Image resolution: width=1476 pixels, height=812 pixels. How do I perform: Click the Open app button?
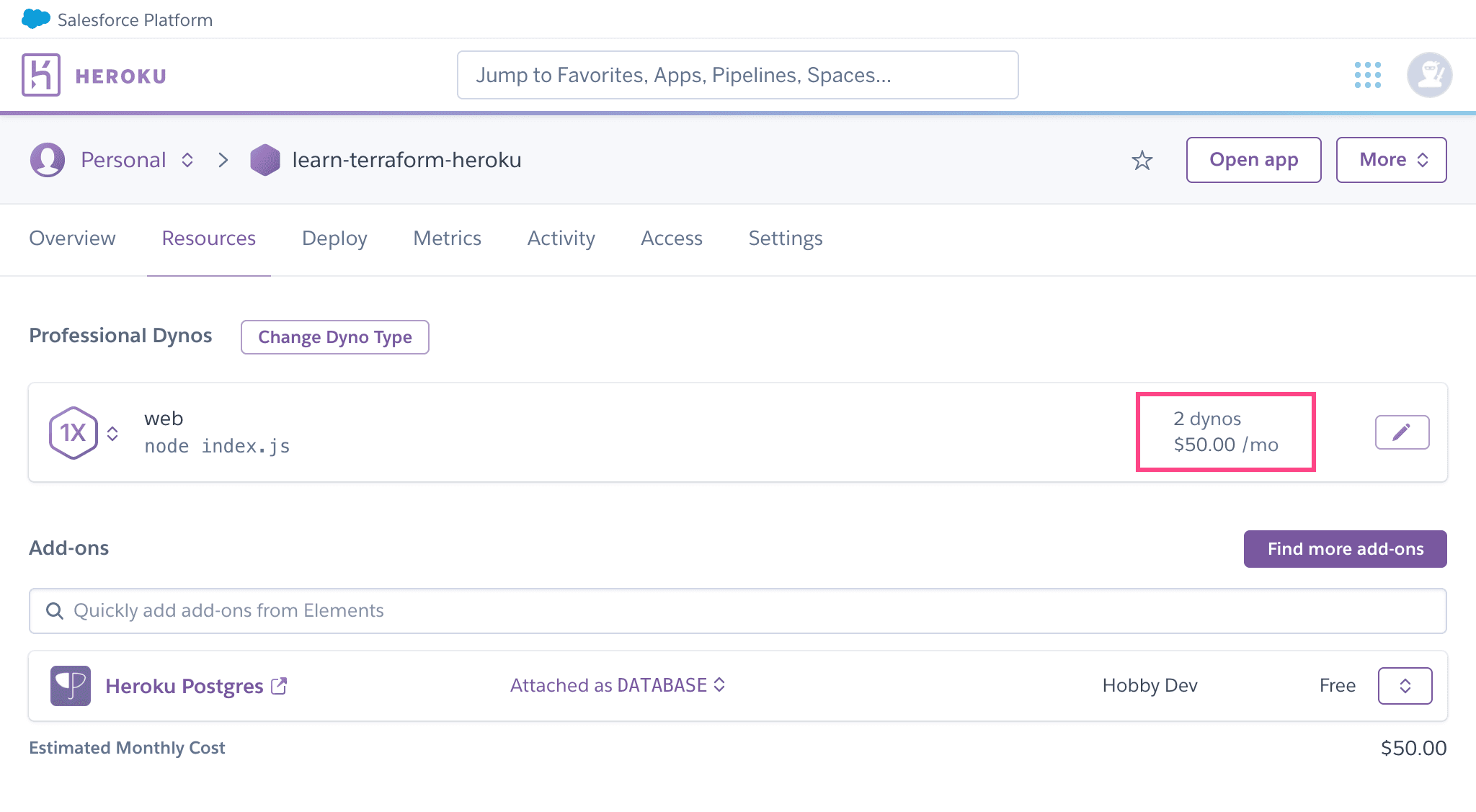pos(1253,160)
